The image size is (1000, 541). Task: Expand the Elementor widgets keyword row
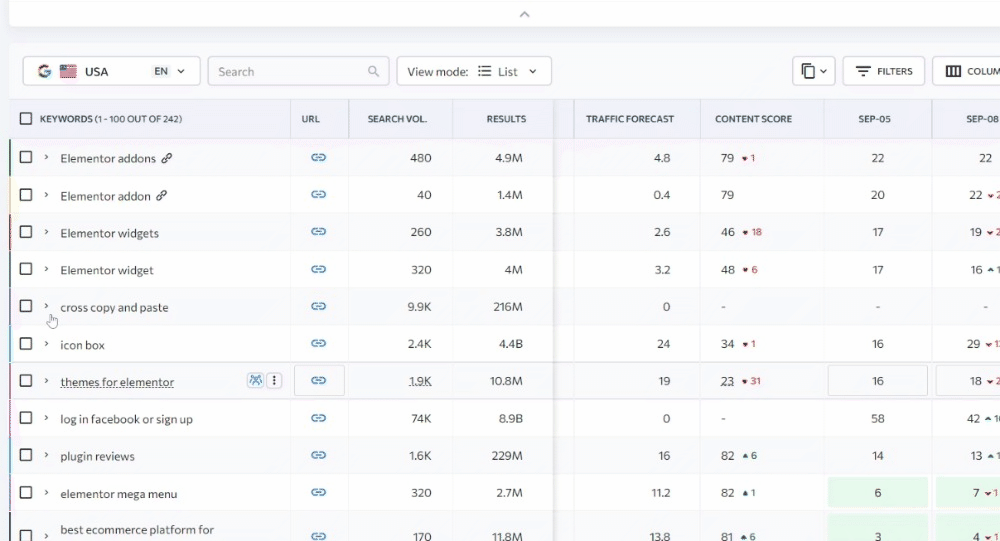[46, 232]
